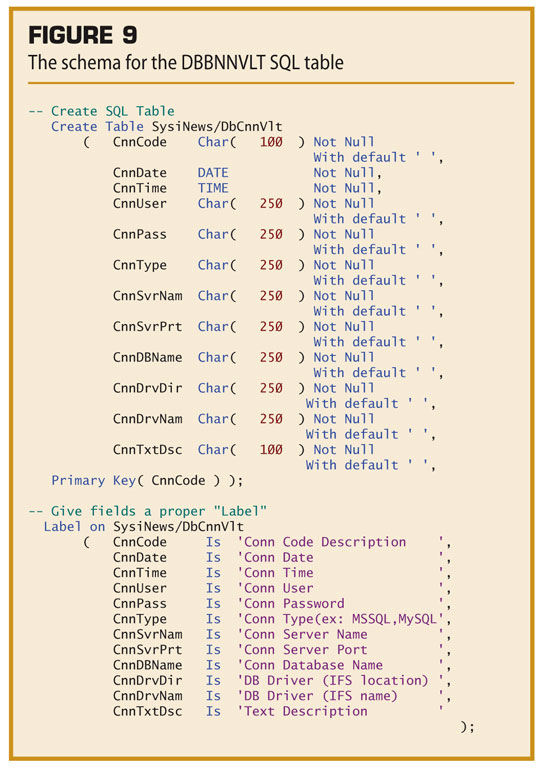Image resolution: width=542 pixels, height=770 pixels.
Task: Click the comment '-- Create SQL Table'
Action: click(101, 111)
